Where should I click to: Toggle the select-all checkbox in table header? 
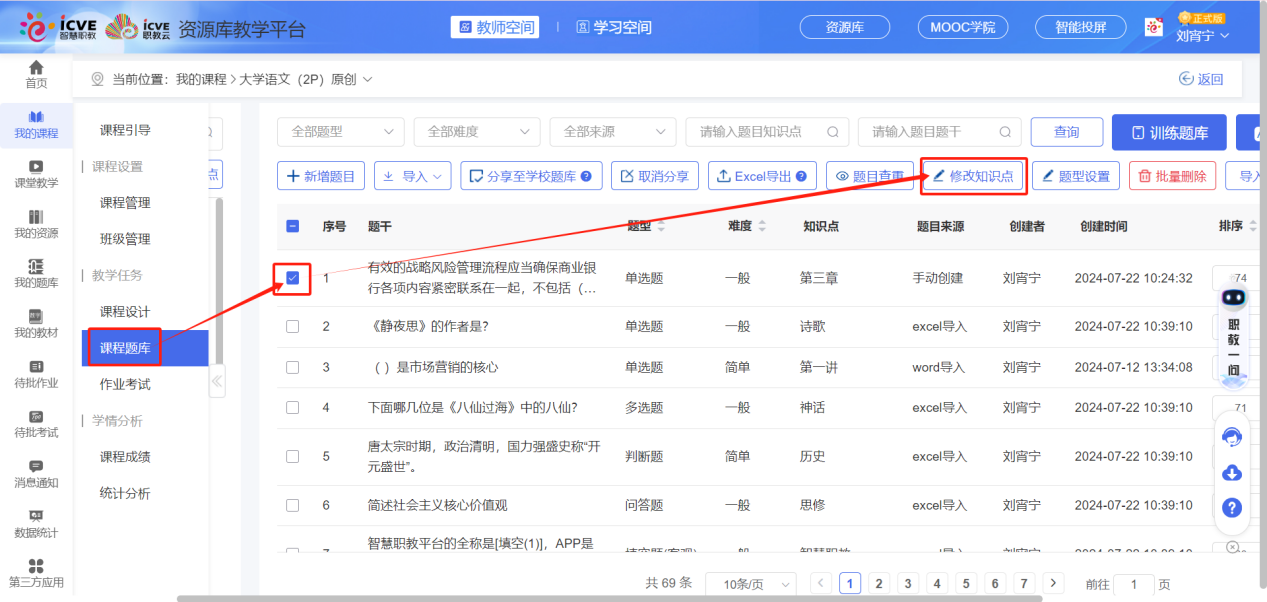pos(292,226)
